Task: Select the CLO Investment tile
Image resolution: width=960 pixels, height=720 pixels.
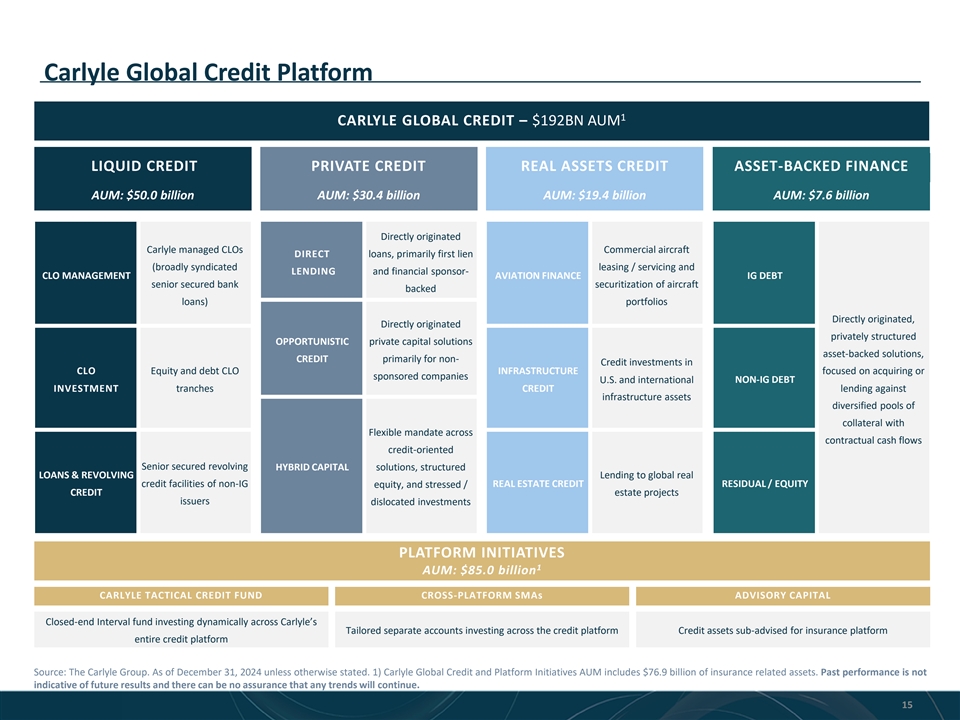Action: [x=85, y=380]
